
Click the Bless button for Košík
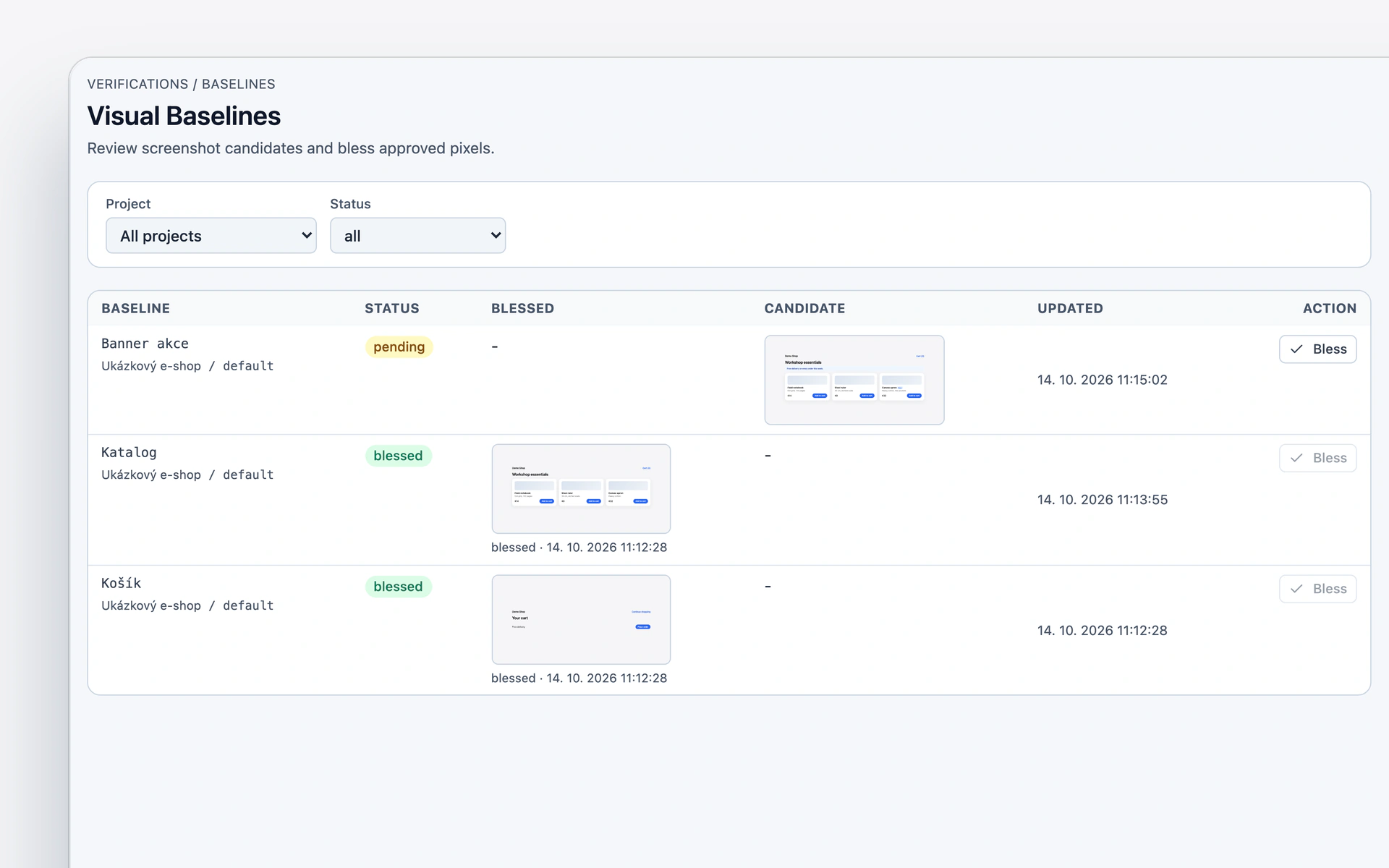(1317, 589)
